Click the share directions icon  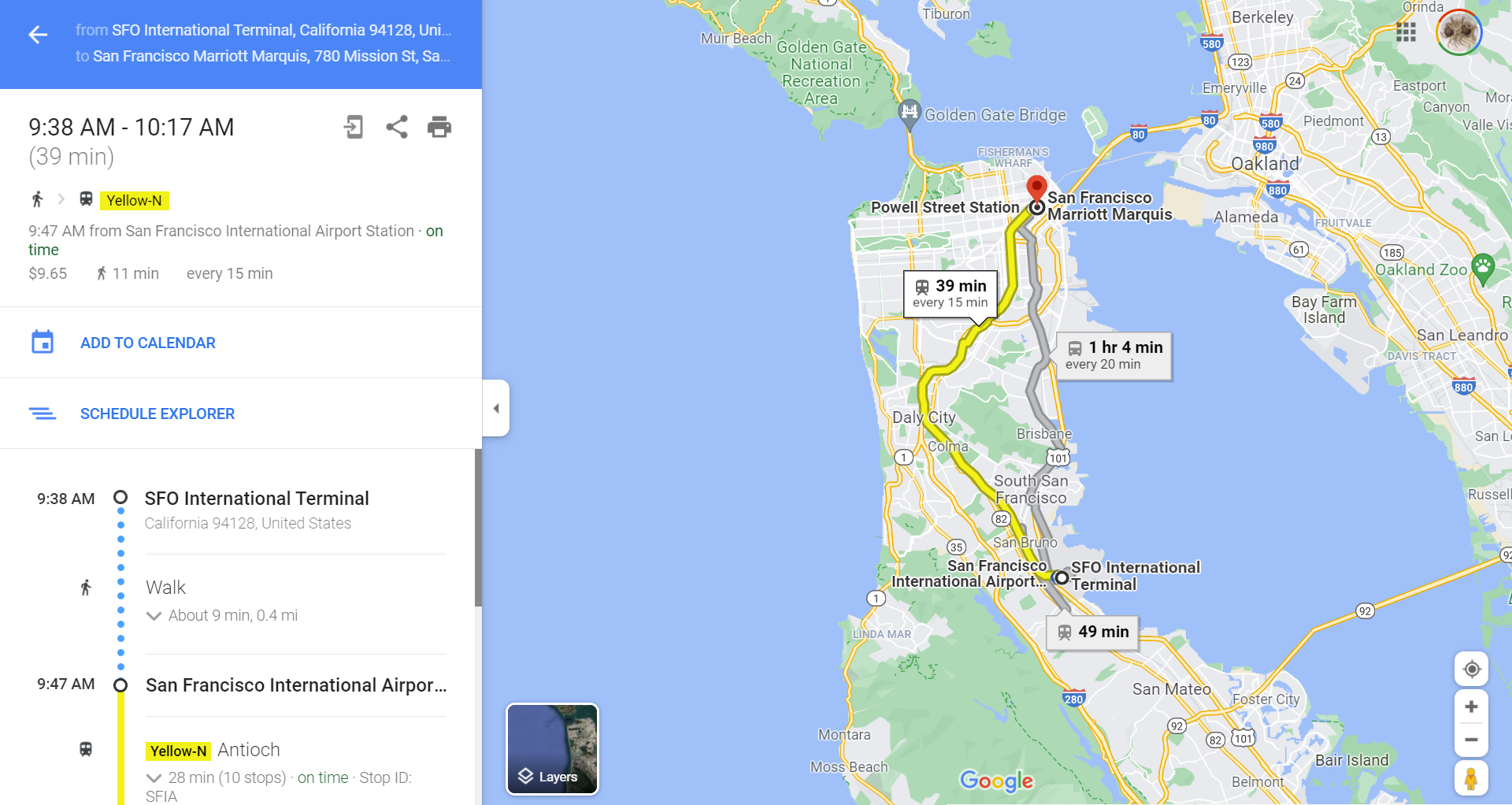[397, 127]
